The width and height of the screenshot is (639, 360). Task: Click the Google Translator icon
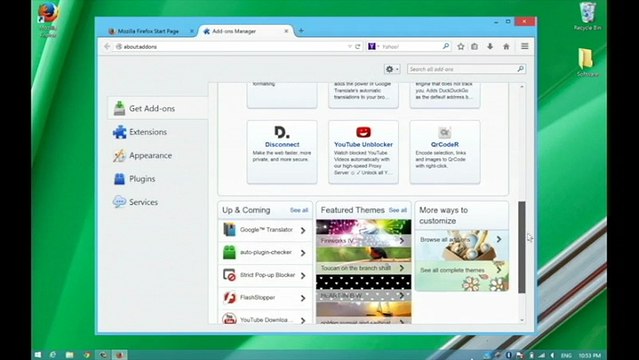229,230
